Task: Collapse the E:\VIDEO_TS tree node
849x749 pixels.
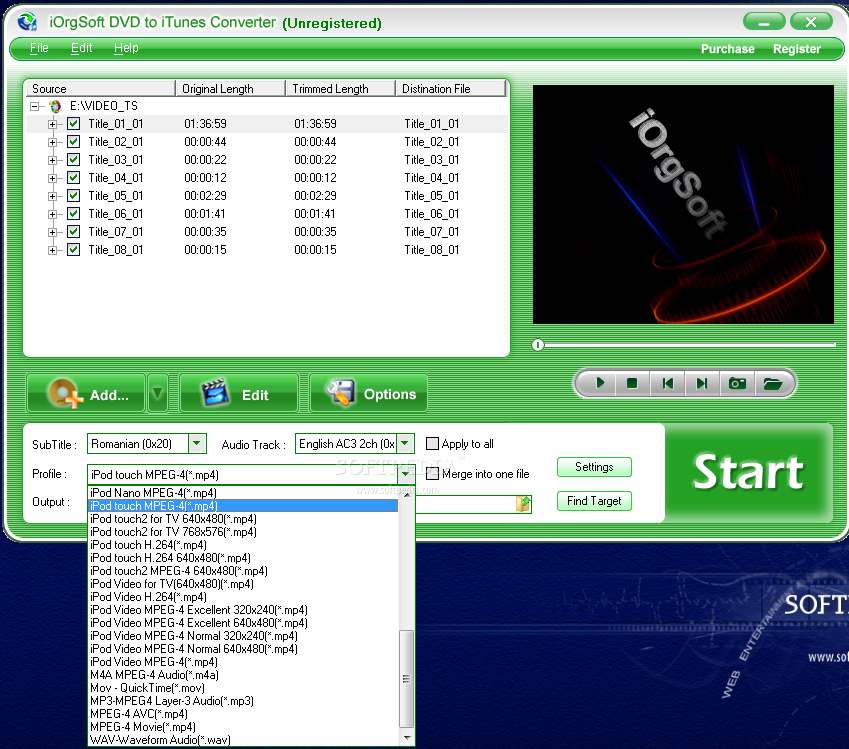Action: click(x=35, y=106)
